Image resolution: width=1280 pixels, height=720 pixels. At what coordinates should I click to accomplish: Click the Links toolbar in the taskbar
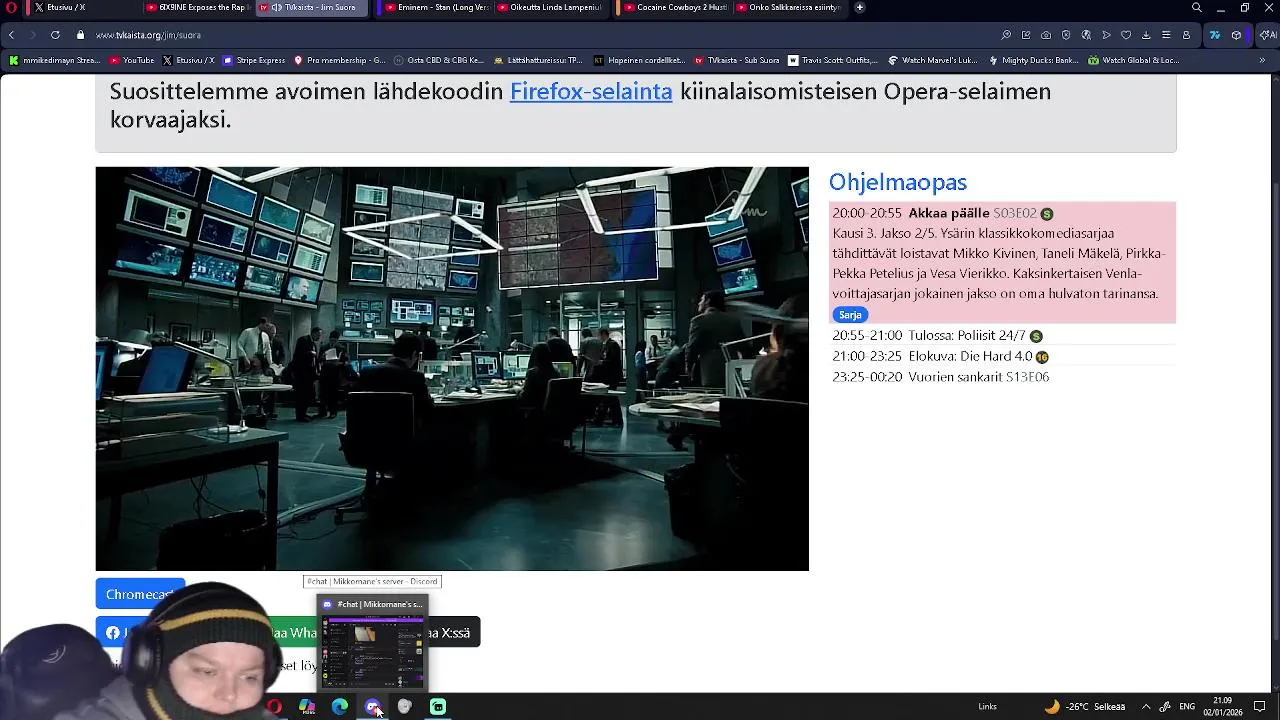click(987, 707)
